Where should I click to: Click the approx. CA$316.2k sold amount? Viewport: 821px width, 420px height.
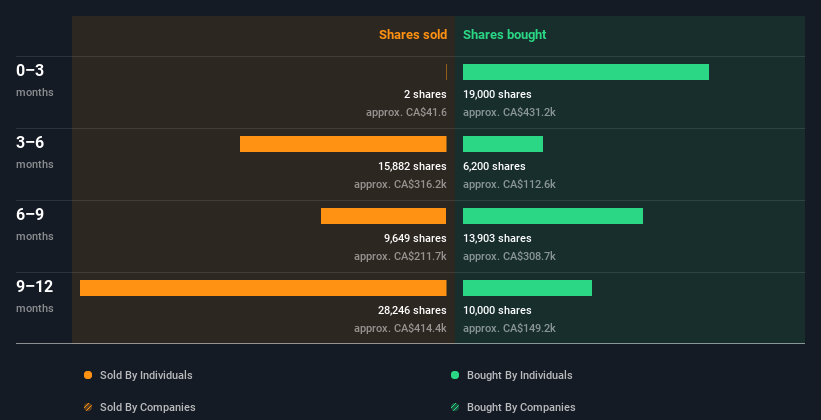click(400, 184)
